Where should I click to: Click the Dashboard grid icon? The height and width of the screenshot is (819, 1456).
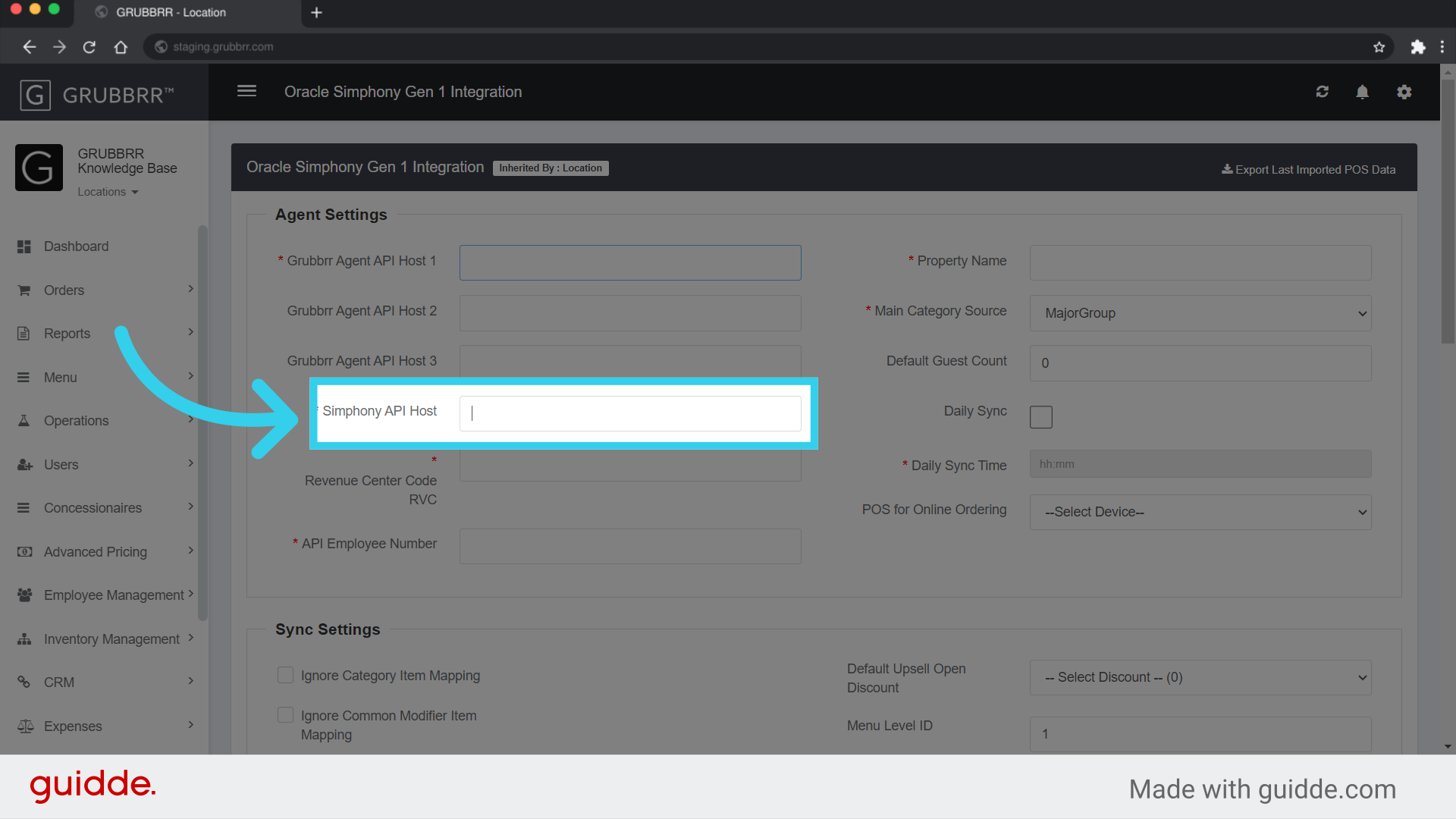click(x=24, y=246)
